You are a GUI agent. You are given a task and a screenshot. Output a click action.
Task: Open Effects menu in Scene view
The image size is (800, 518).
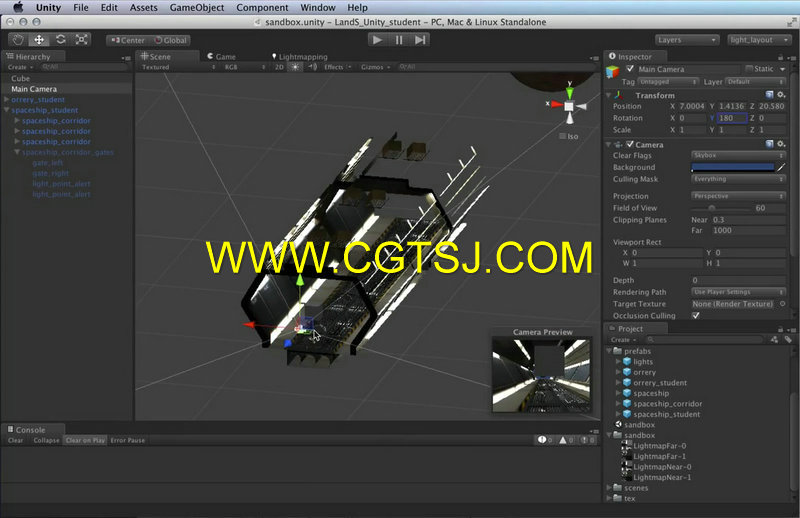[x=337, y=67]
